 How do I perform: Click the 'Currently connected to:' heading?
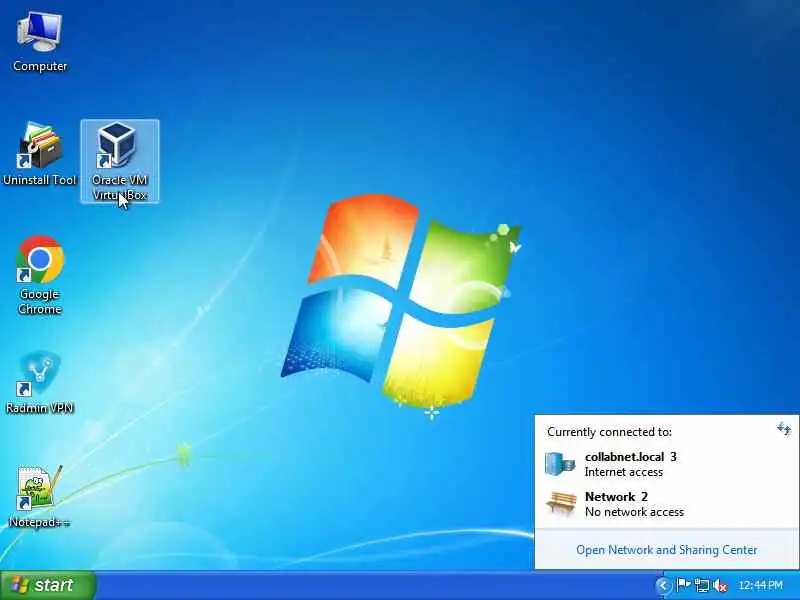pyautogui.click(x=609, y=432)
